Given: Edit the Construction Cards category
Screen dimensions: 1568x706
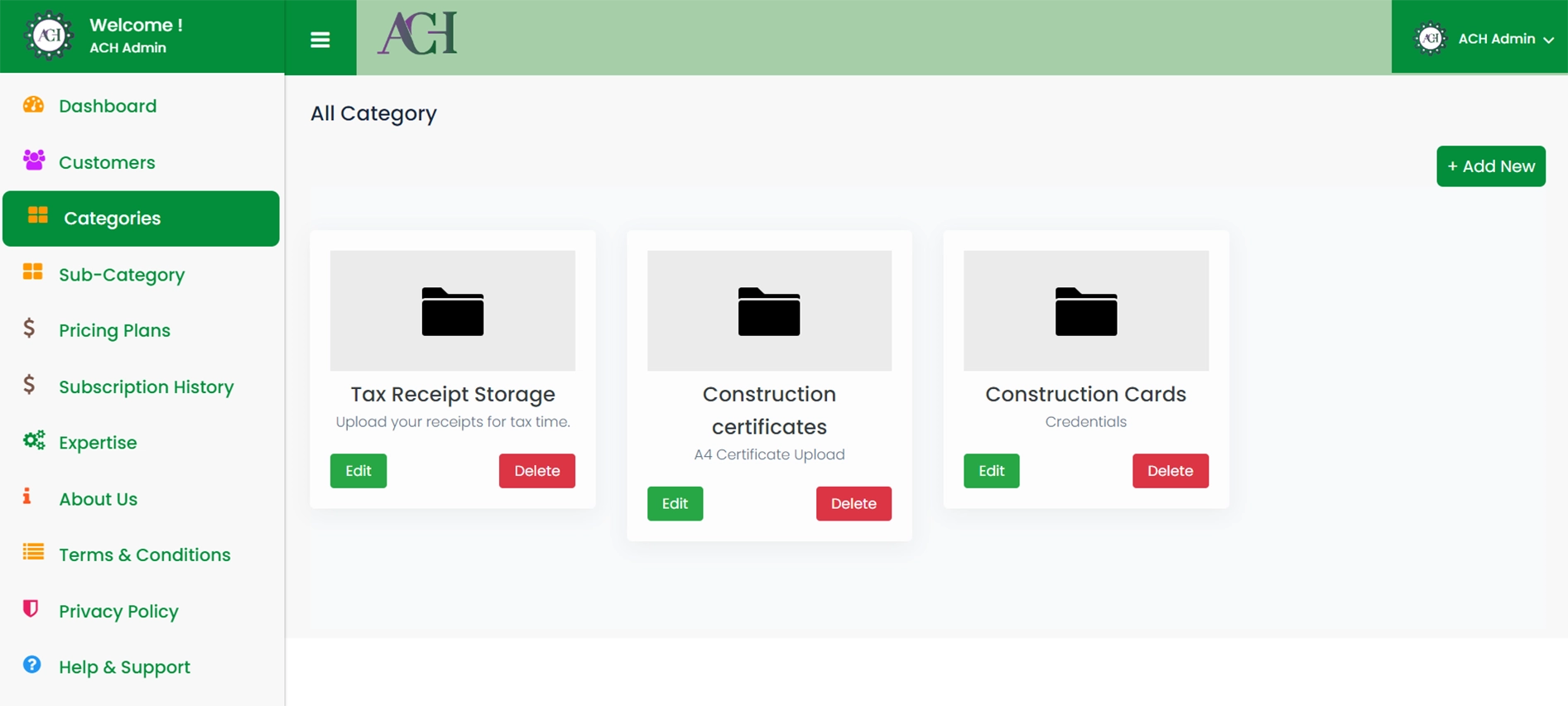Looking at the screenshot, I should (992, 471).
